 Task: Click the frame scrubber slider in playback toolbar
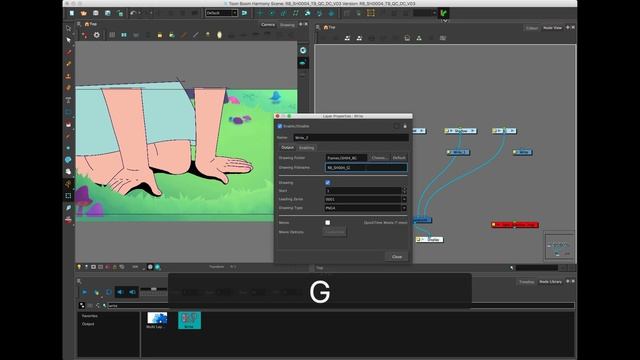click(153, 289)
